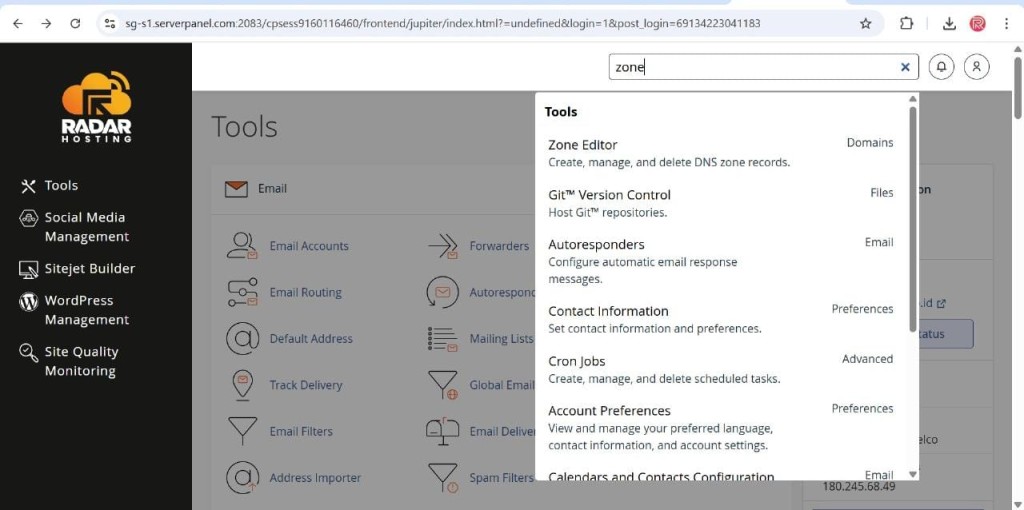
Task: Open the browser downloads icon
Action: tap(949, 24)
